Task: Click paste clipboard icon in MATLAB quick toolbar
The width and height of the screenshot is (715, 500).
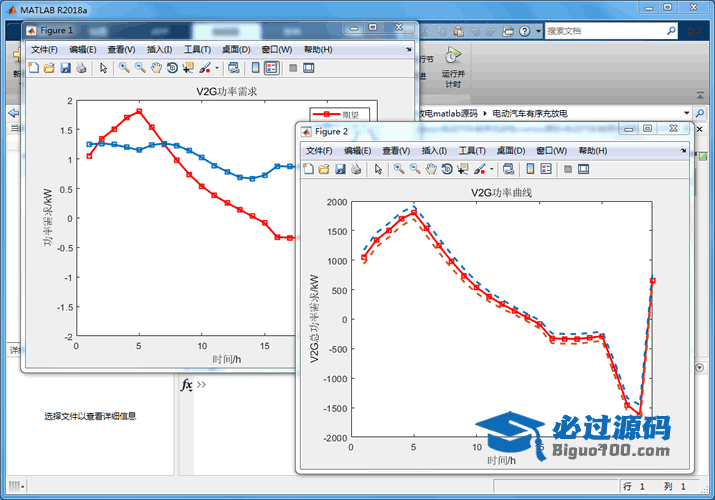Action: 459,31
